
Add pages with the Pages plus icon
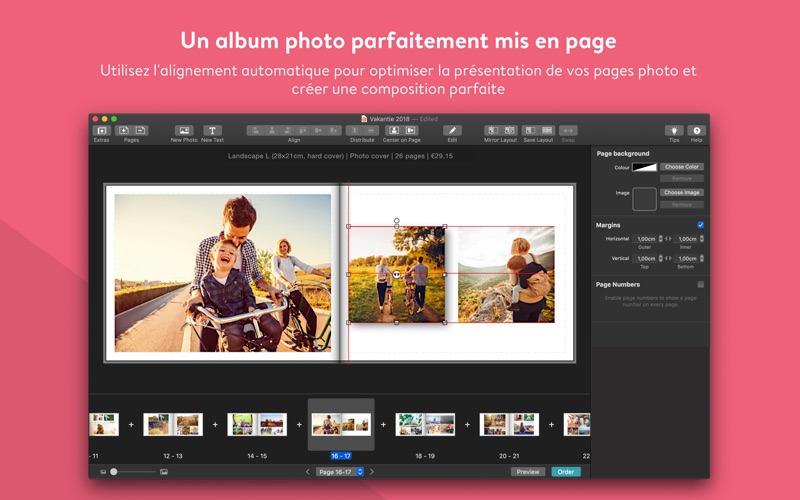pos(123,131)
